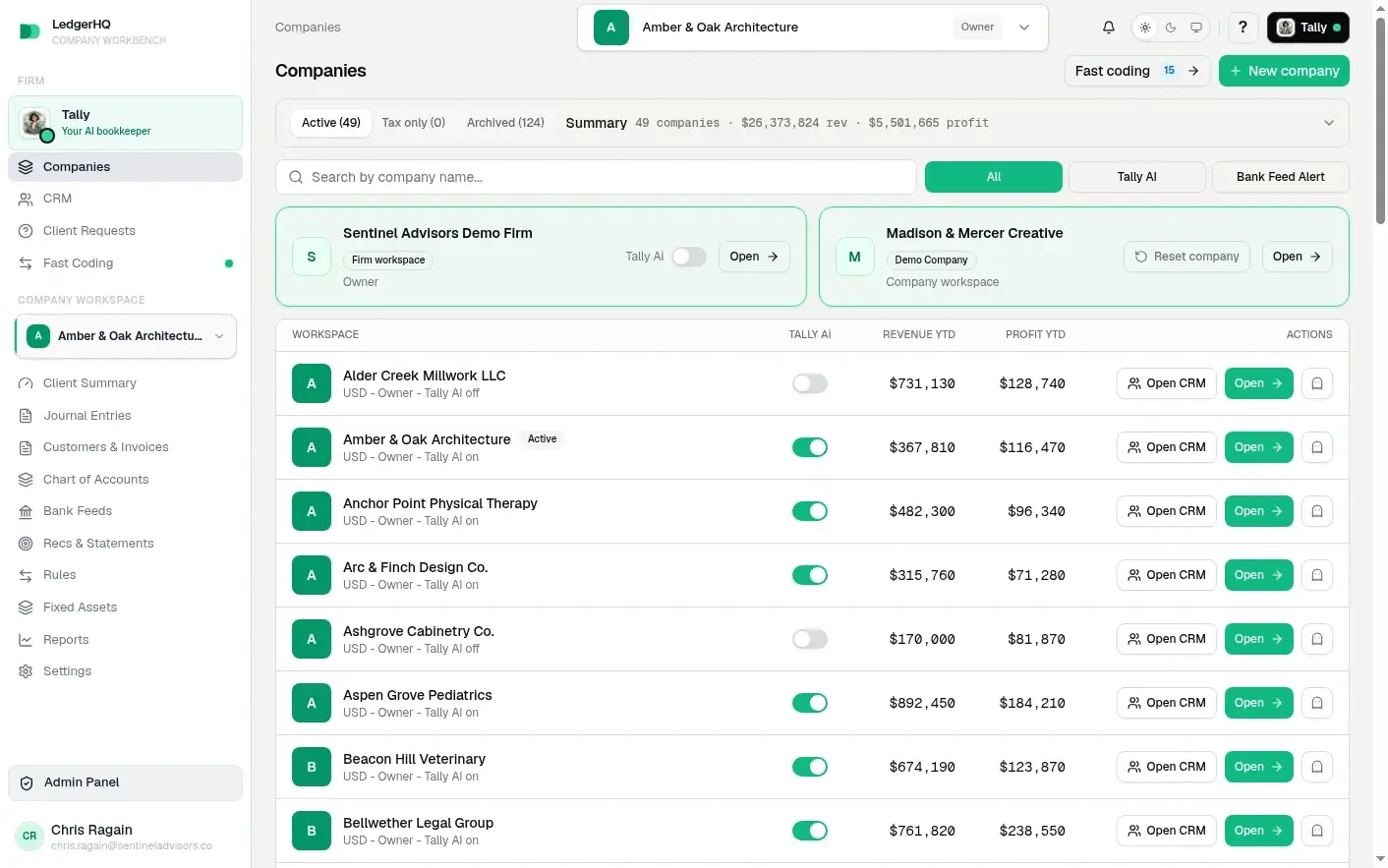Expand the Summary panel chevron
Viewport: 1388px width, 868px height.
pyautogui.click(x=1329, y=123)
